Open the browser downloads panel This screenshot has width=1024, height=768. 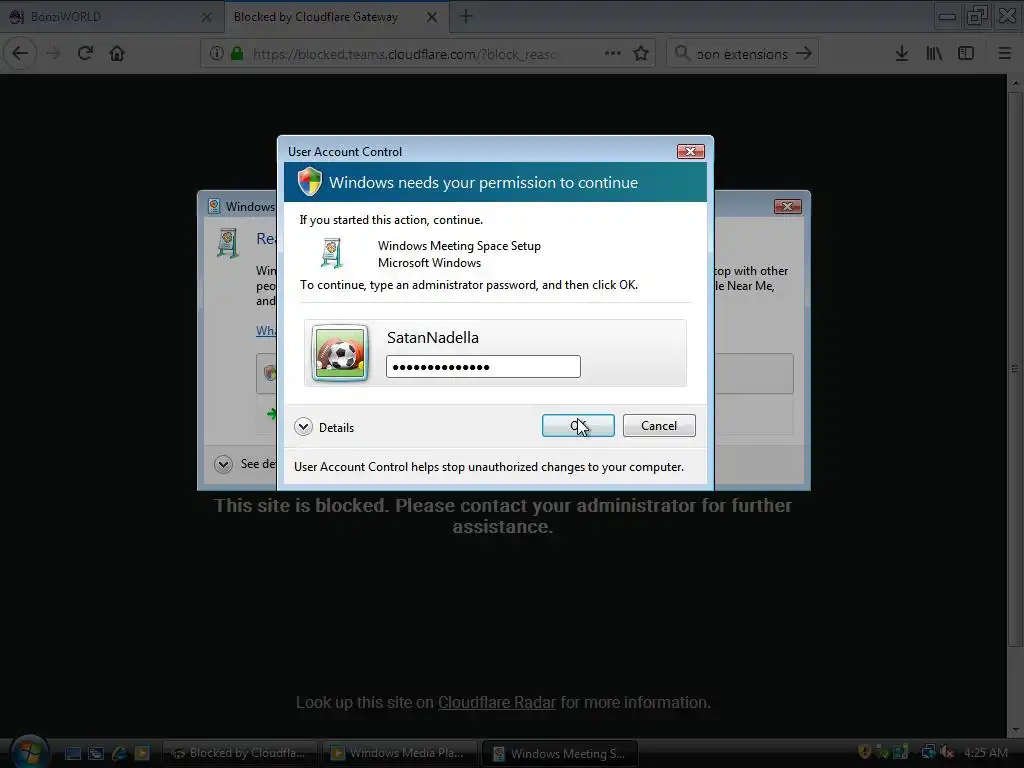click(x=902, y=54)
